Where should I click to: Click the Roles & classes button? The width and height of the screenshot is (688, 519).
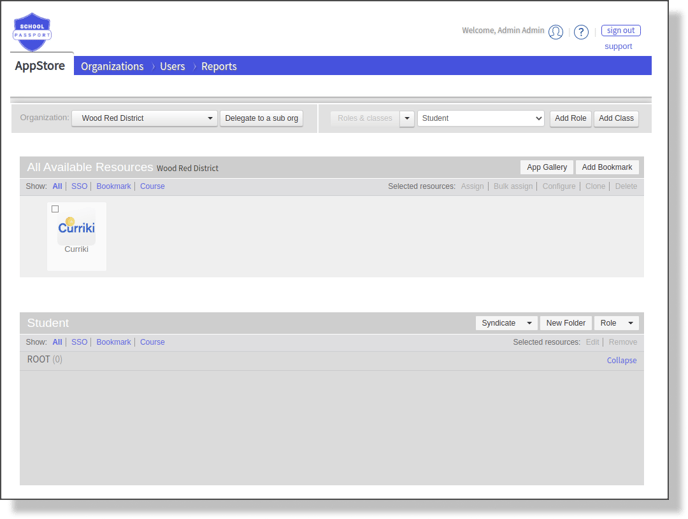click(365, 118)
